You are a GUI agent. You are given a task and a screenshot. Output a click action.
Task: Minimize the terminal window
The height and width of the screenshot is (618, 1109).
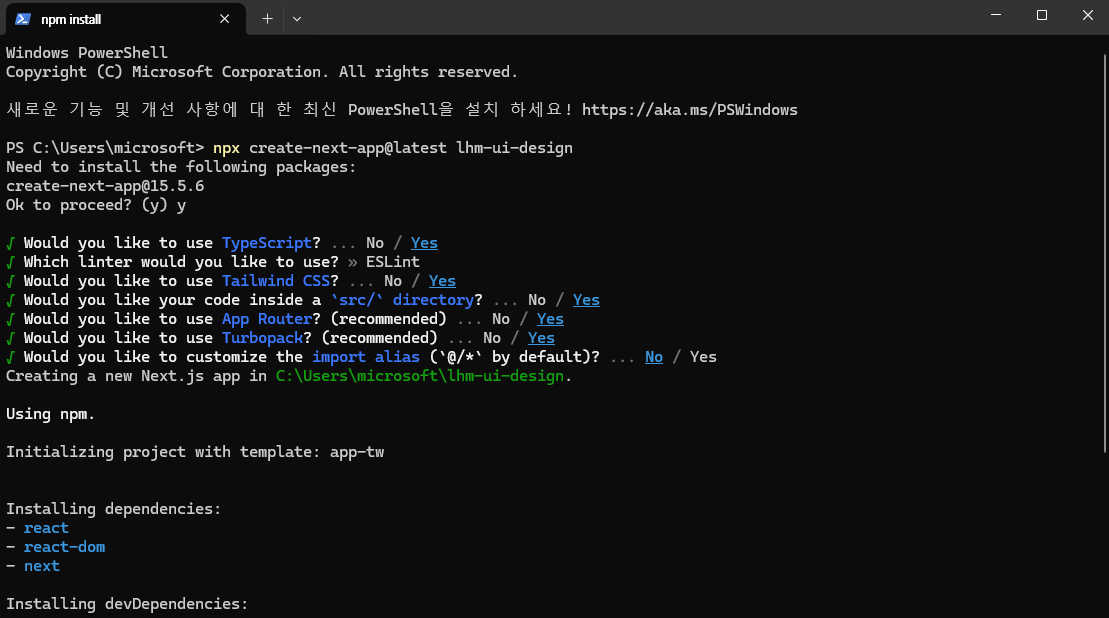pos(996,15)
